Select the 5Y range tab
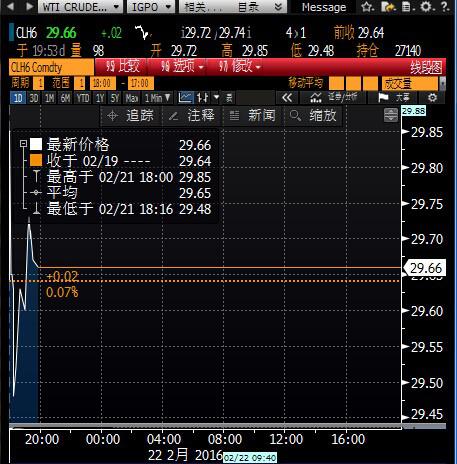 (x=115, y=98)
